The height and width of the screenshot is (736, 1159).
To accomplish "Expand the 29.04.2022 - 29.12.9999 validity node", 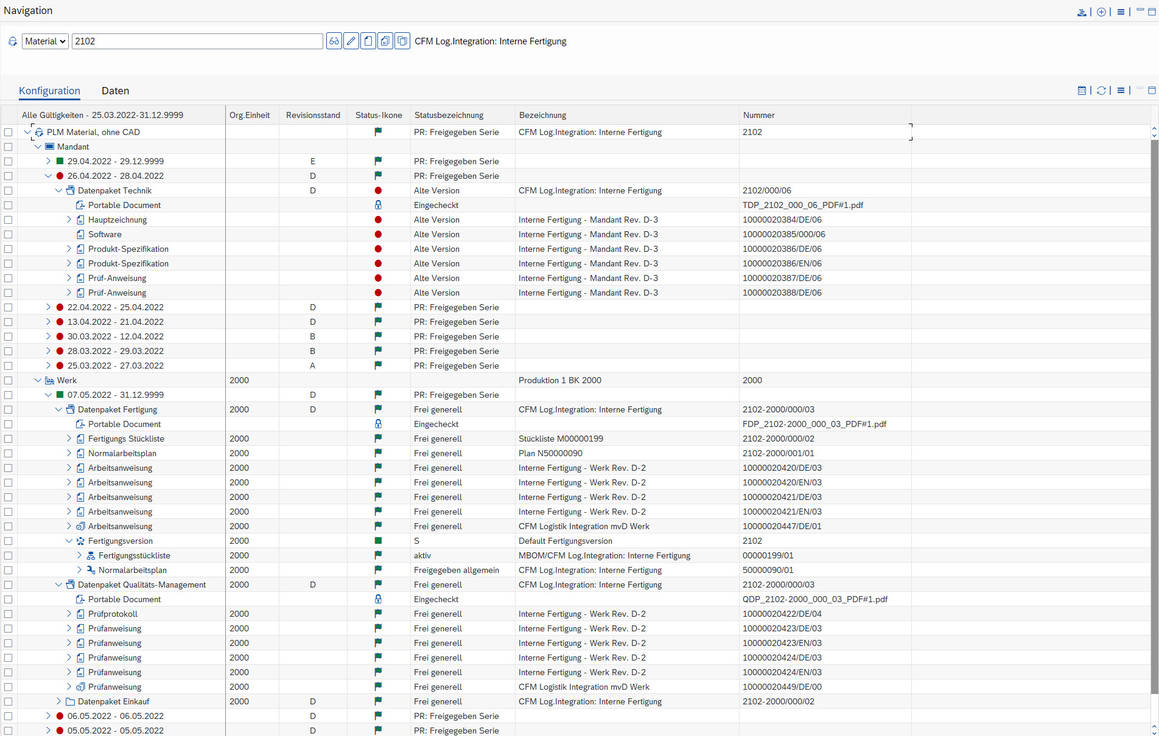I will [49, 161].
